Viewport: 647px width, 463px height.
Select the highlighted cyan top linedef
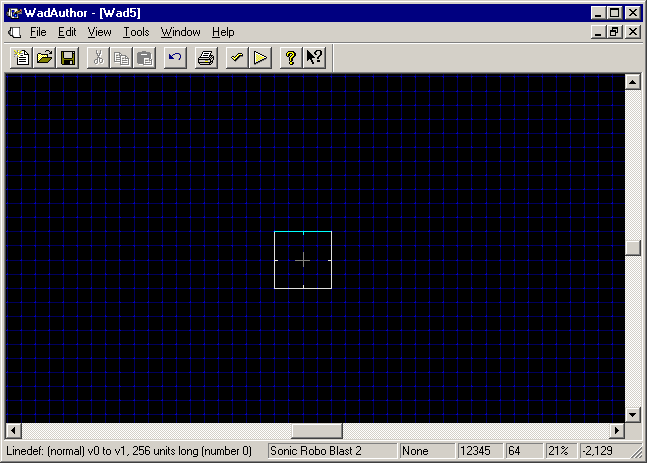[303, 232]
